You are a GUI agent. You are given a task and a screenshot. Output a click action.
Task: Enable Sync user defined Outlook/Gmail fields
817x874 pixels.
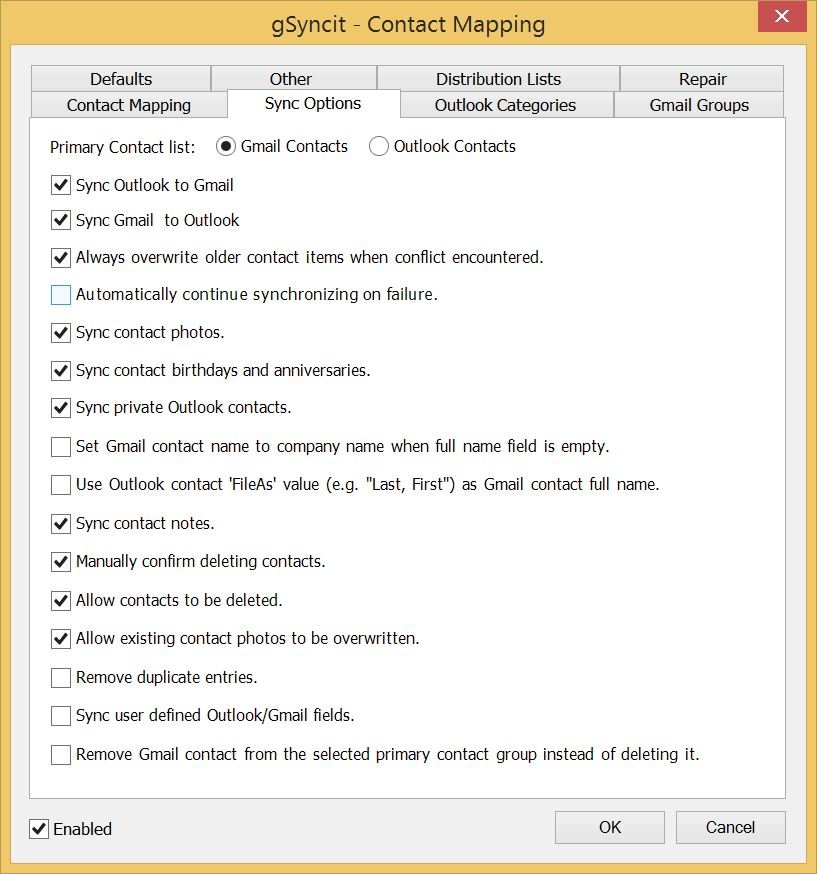pyautogui.click(x=61, y=716)
